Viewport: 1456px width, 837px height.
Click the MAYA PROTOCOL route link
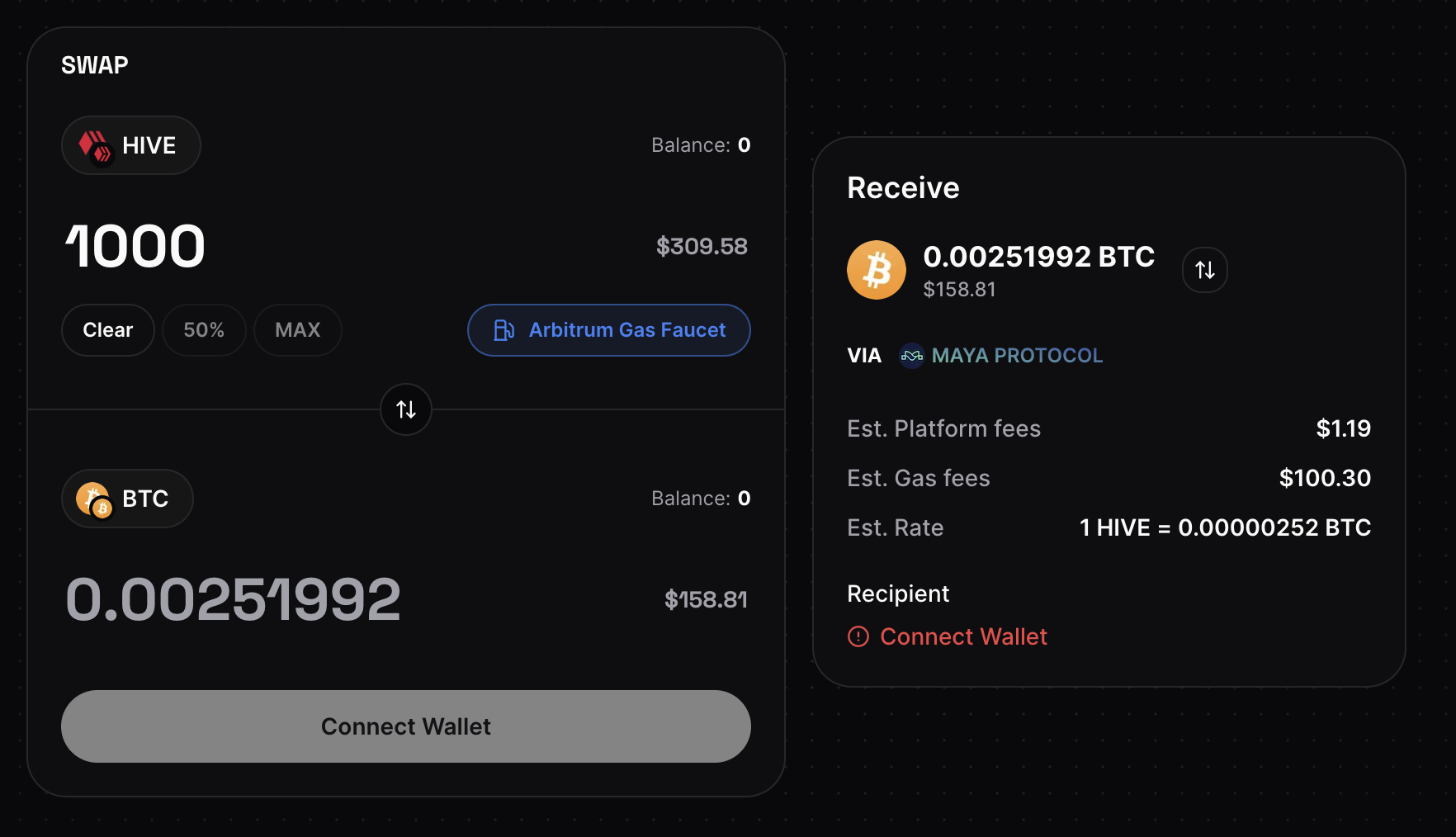tap(1017, 356)
